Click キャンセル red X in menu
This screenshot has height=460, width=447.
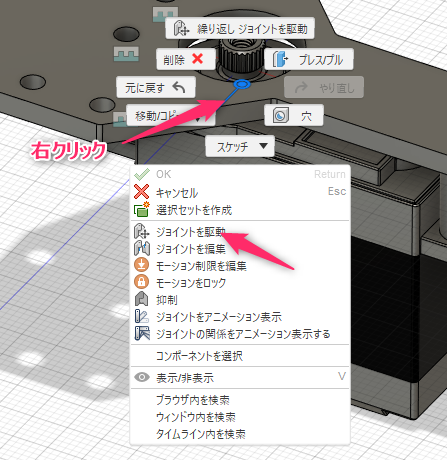pyautogui.click(x=141, y=192)
